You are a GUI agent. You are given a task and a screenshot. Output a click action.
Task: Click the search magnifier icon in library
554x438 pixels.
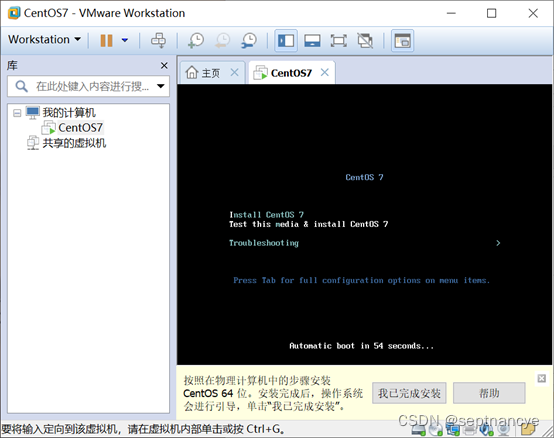pos(21,86)
